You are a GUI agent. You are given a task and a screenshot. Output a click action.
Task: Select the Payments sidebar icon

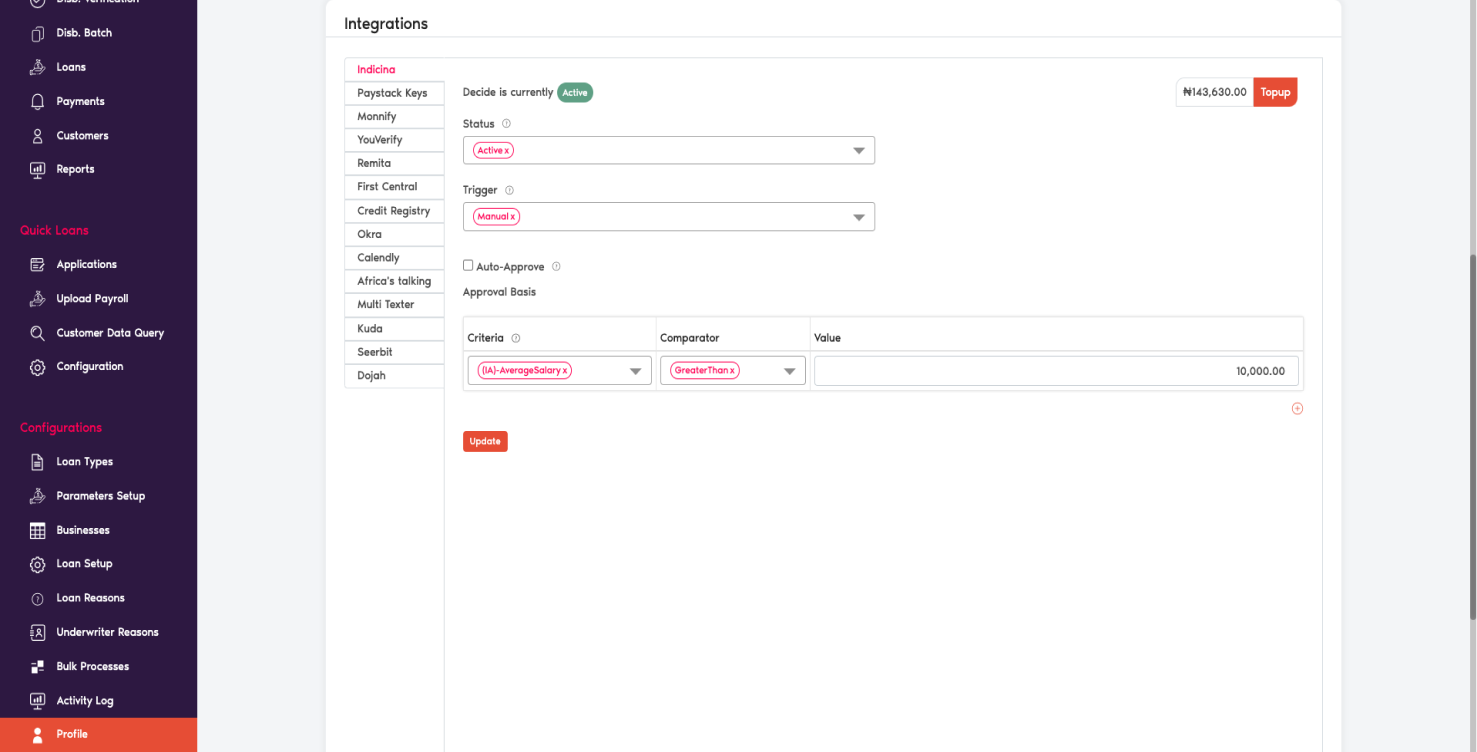pos(37,101)
